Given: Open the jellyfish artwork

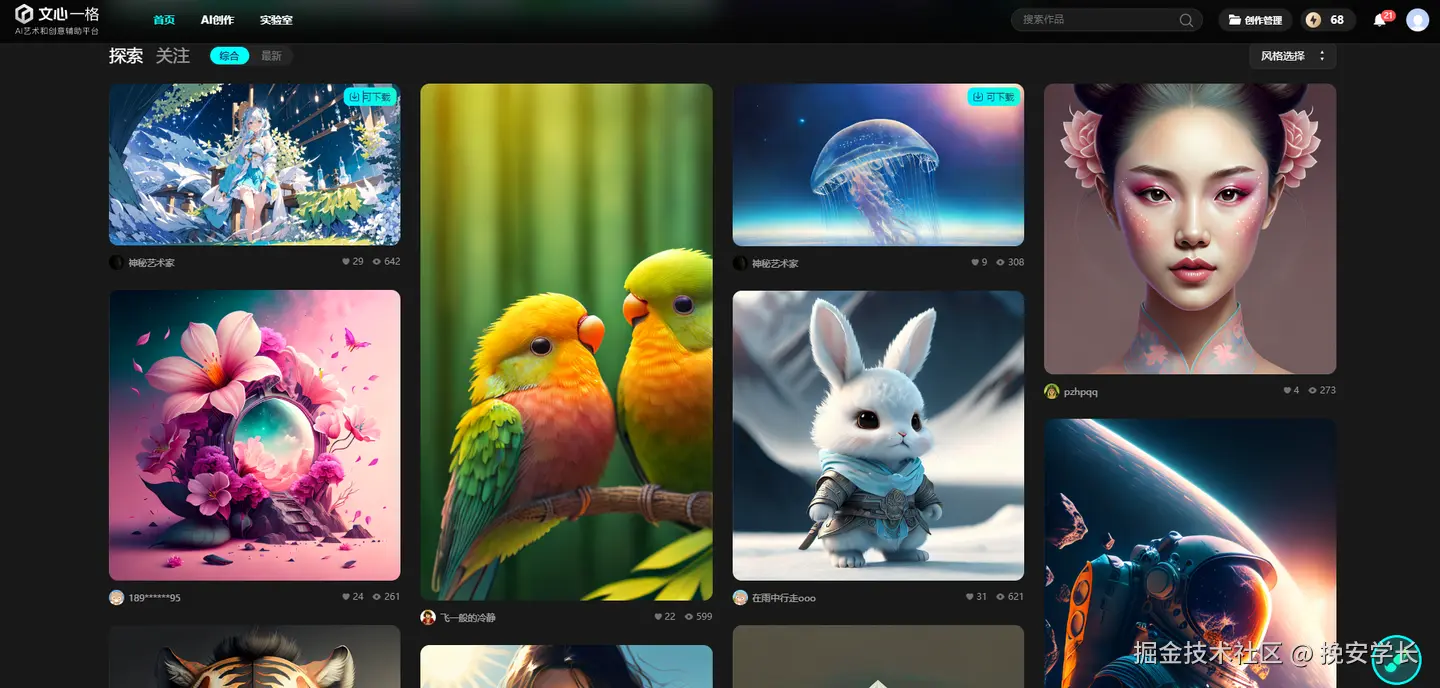Looking at the screenshot, I should (x=878, y=165).
